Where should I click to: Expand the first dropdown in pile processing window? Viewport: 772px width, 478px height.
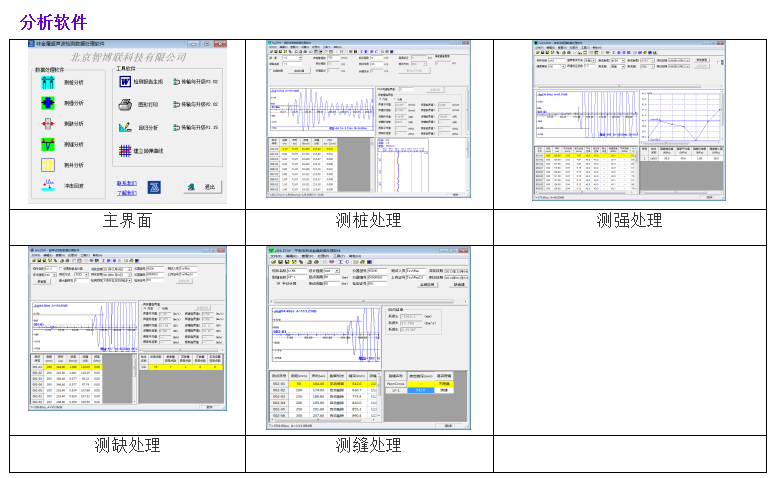(x=298, y=57)
